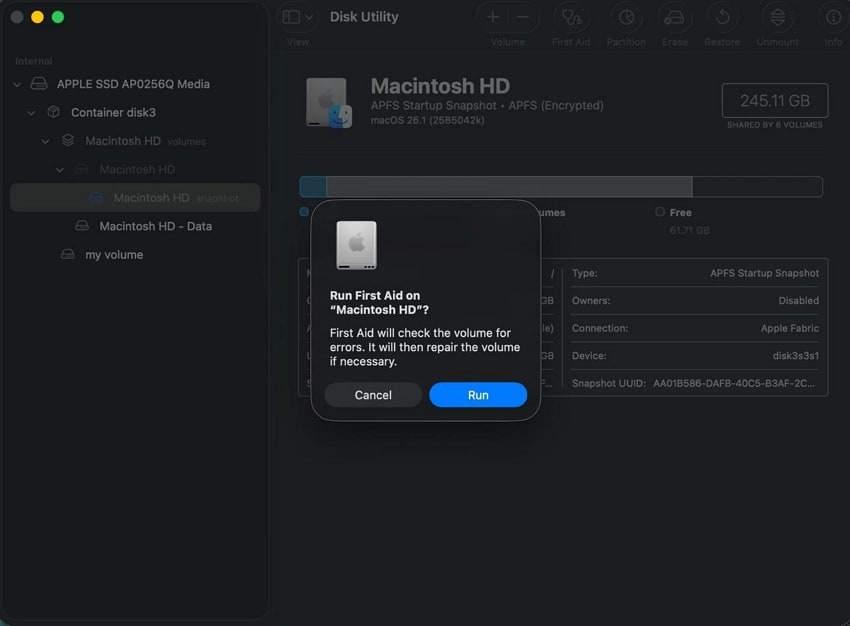Click the Macintosh HD snapshot disk icon
Image resolution: width=850 pixels, height=626 pixels.
pyautogui.click(x=96, y=197)
